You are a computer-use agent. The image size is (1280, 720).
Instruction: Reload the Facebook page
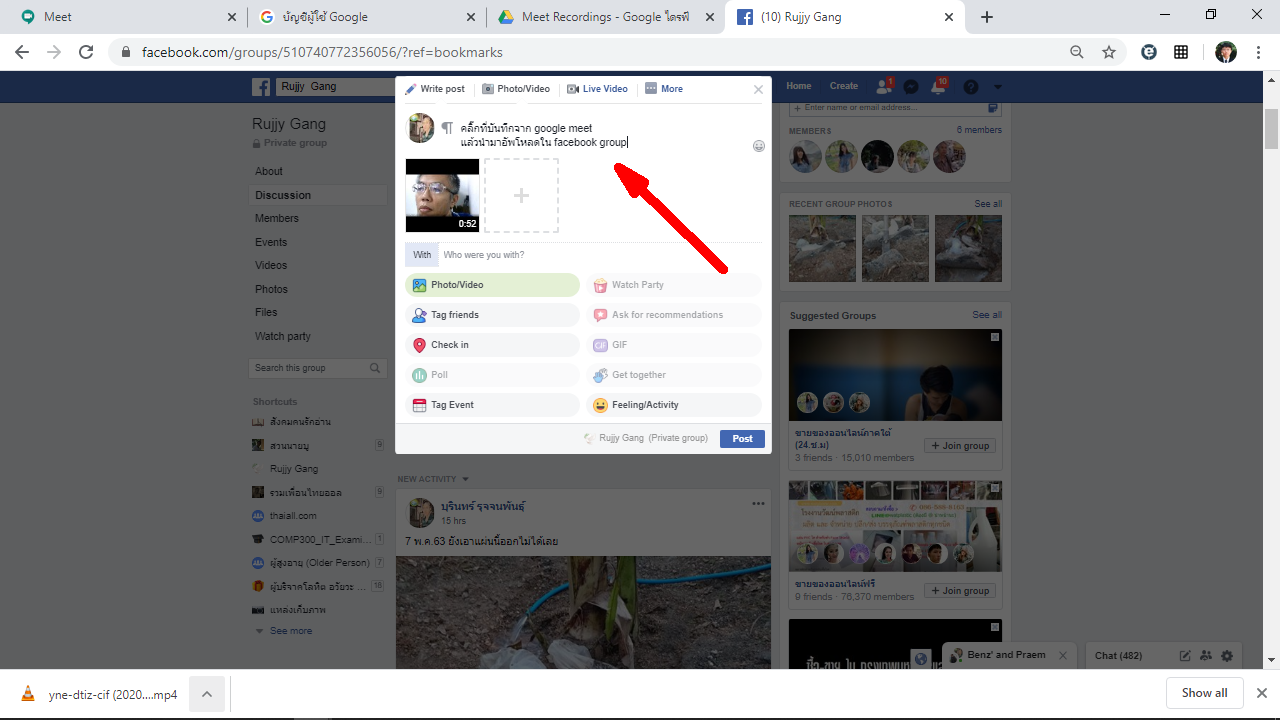[x=86, y=52]
